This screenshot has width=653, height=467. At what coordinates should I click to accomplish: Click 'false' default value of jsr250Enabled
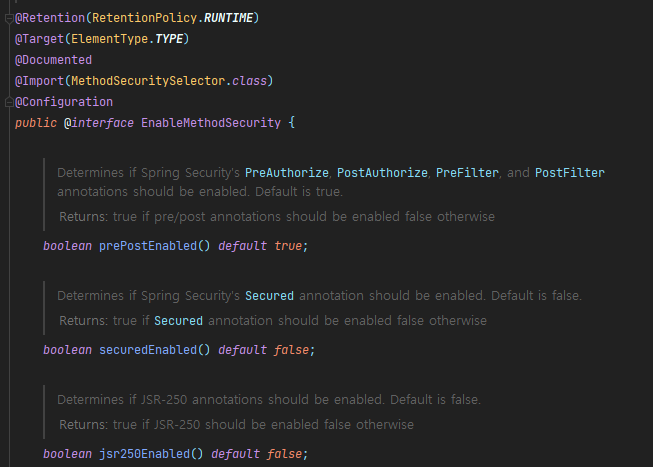[284, 454]
